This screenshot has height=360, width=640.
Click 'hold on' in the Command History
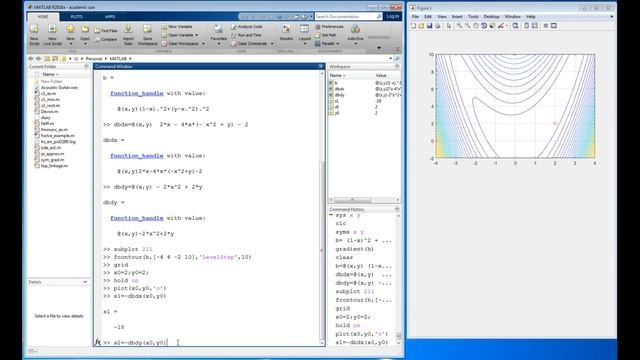click(x=348, y=325)
